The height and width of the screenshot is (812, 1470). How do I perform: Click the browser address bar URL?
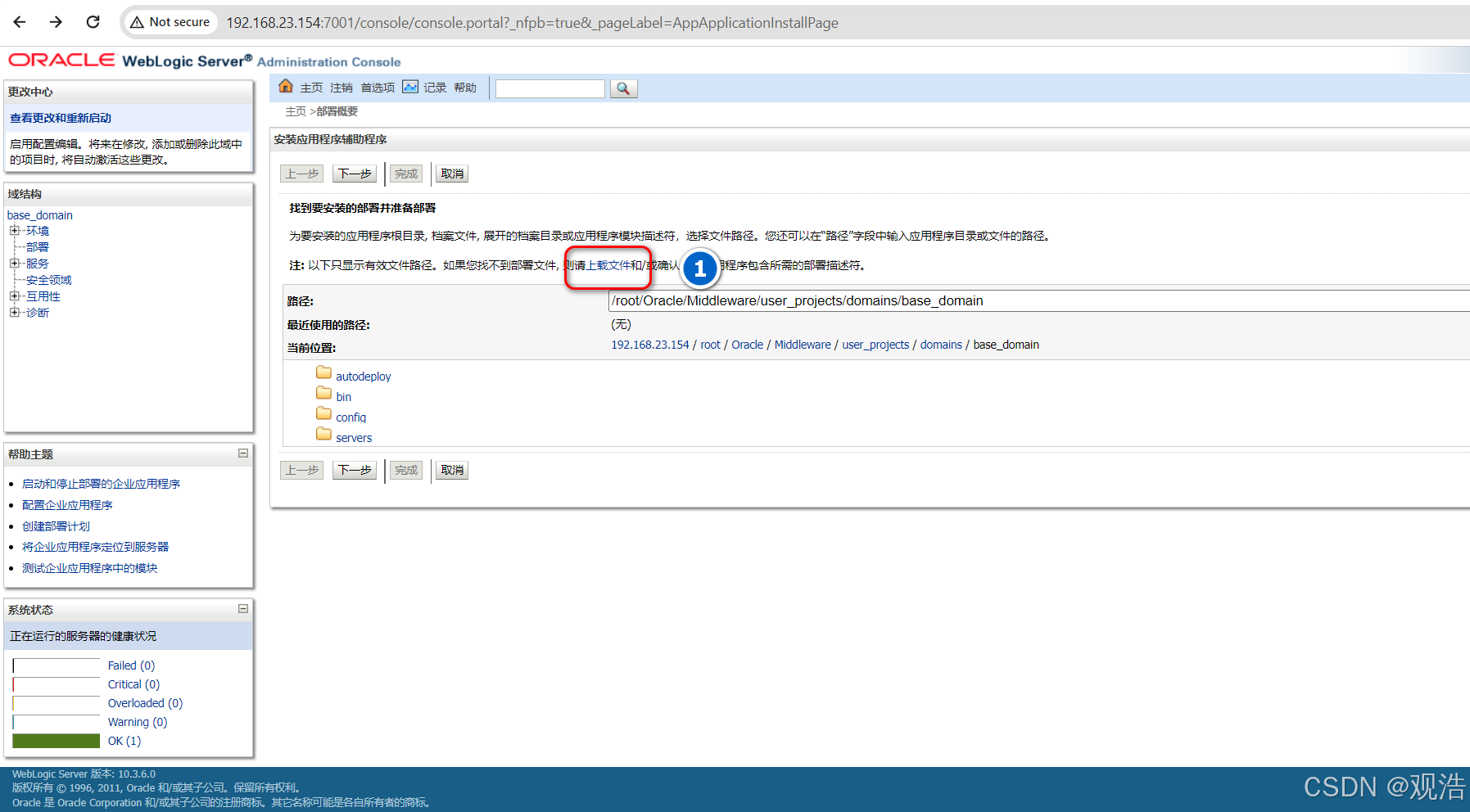click(532, 23)
